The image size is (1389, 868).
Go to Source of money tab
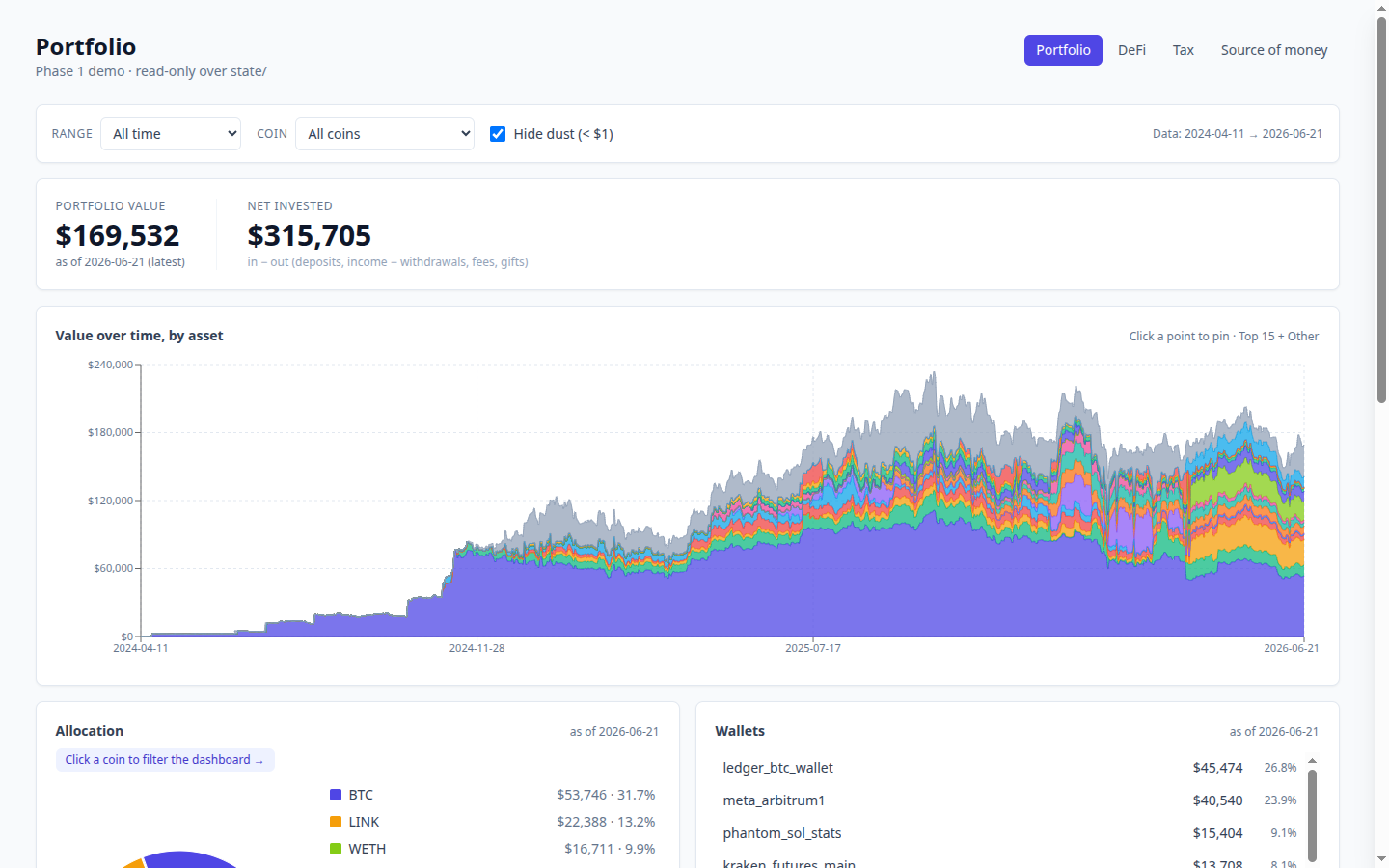[x=1274, y=50]
